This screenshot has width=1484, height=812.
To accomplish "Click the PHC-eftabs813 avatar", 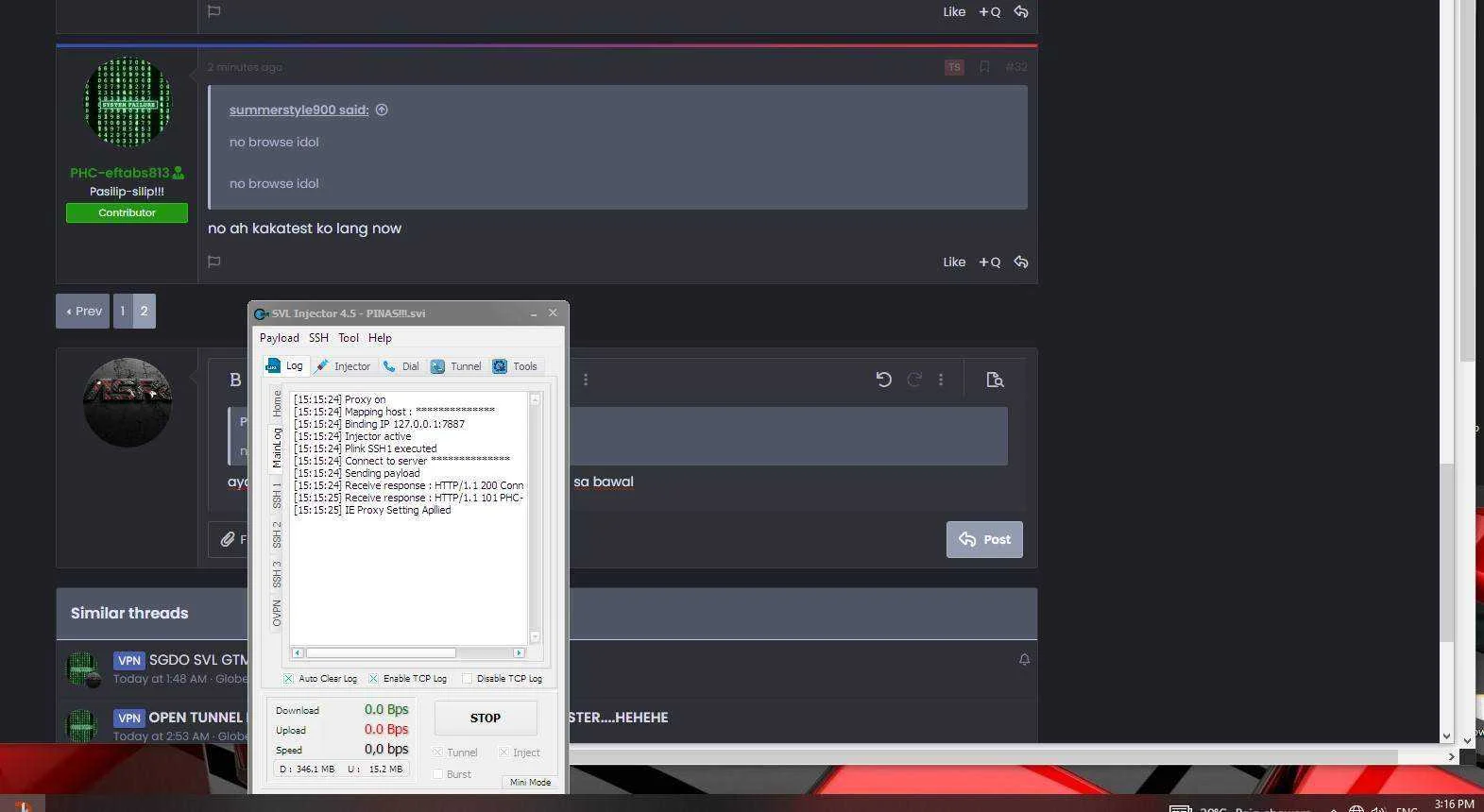I will [128, 102].
